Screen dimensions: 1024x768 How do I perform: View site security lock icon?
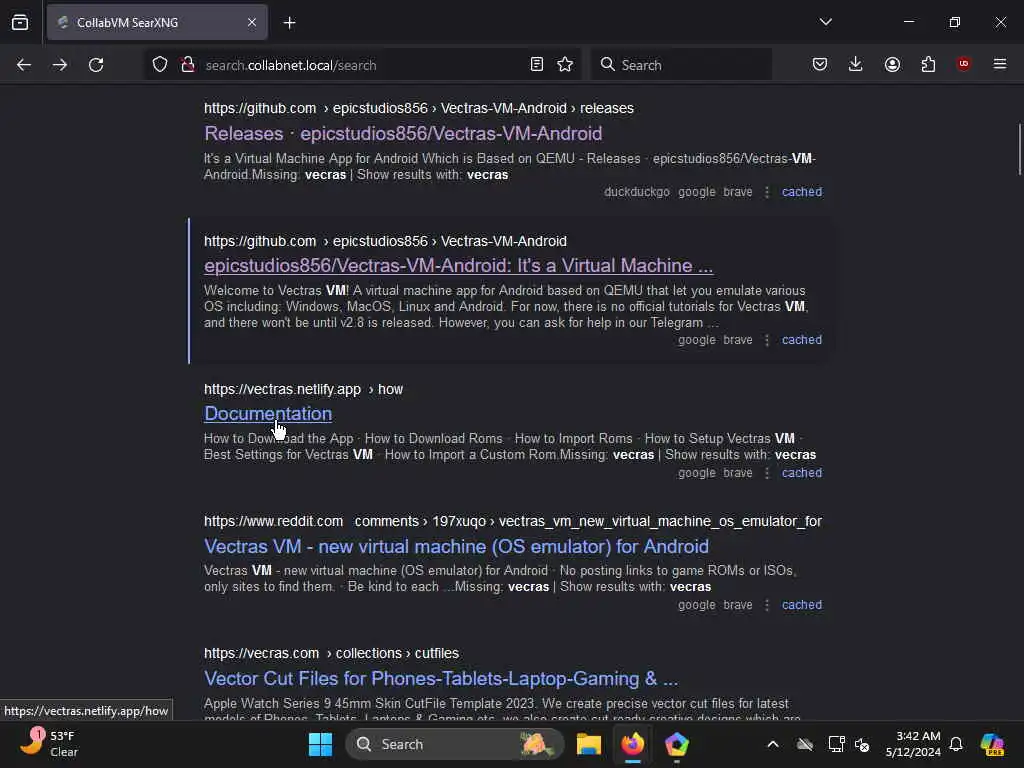(x=188, y=65)
